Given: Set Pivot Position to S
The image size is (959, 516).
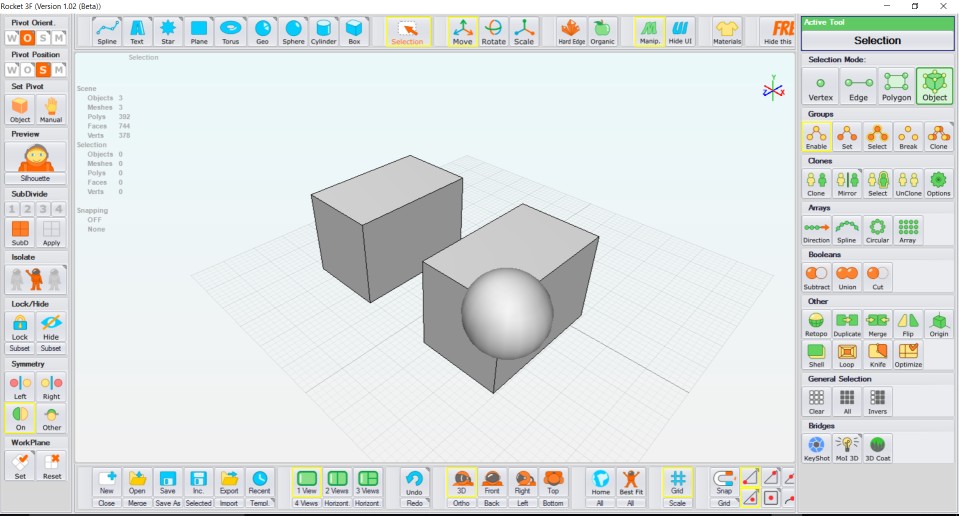Looking at the screenshot, I should [x=43, y=70].
